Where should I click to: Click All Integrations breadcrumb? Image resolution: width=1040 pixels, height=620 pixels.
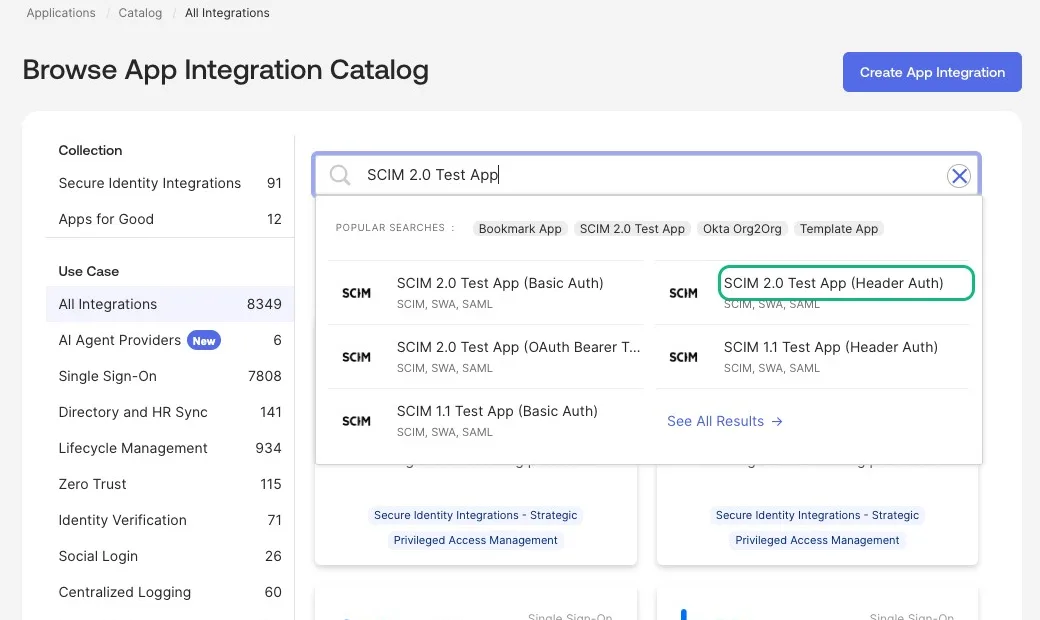point(228,13)
